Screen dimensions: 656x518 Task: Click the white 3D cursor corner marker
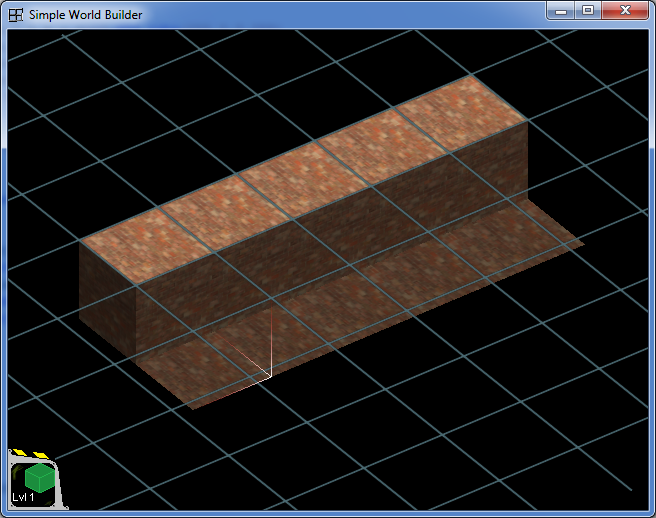pos(271,375)
